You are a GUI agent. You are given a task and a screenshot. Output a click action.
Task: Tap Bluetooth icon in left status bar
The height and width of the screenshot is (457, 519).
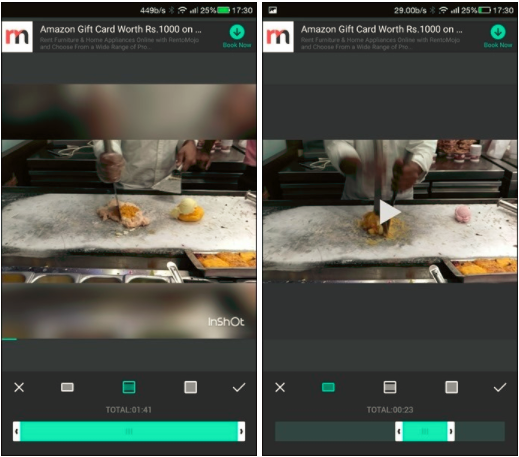(x=172, y=10)
